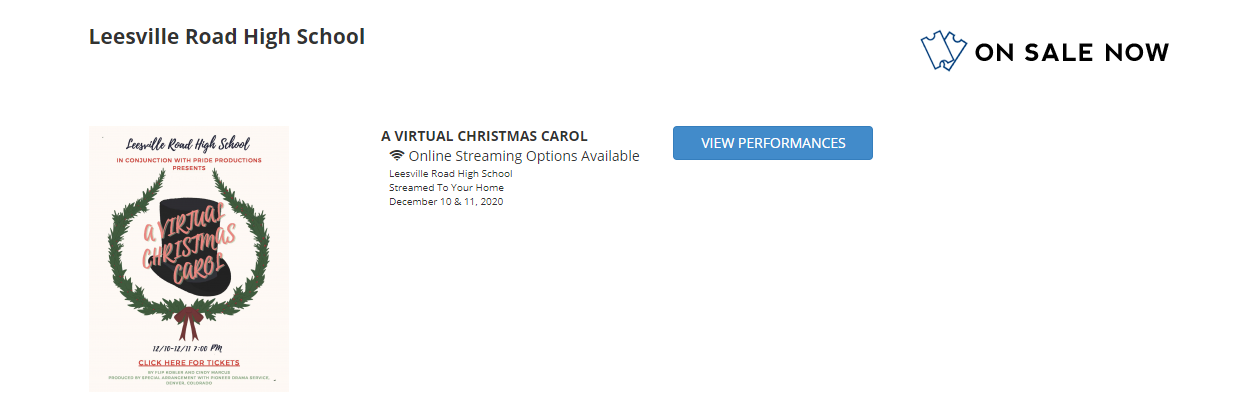Screen dimensions: 1256x404
Task: Click the ticket stubs icon
Action: 944,51
